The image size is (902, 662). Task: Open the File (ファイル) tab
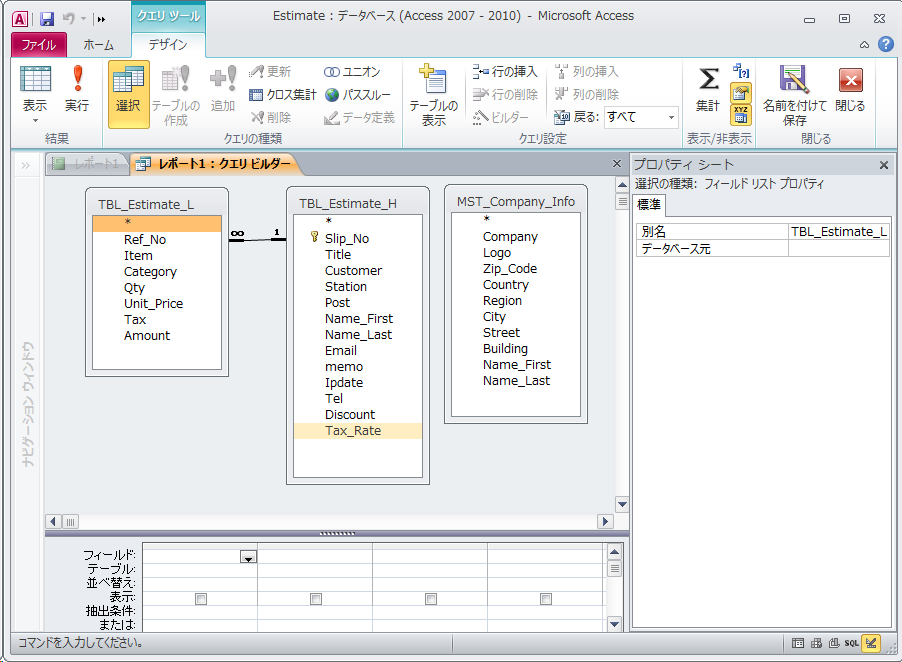click(39, 45)
